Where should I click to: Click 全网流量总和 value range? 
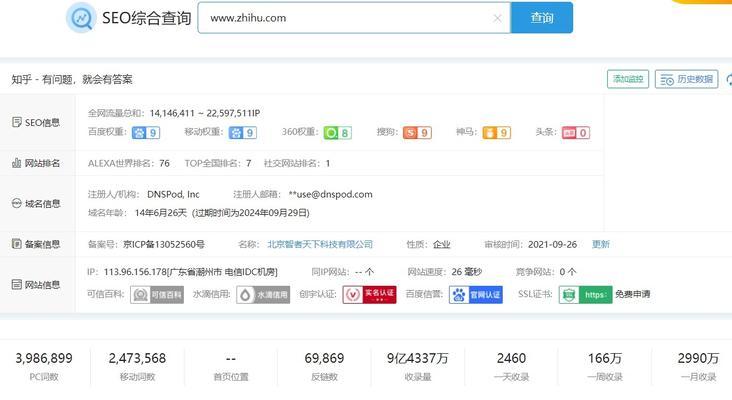(205, 113)
